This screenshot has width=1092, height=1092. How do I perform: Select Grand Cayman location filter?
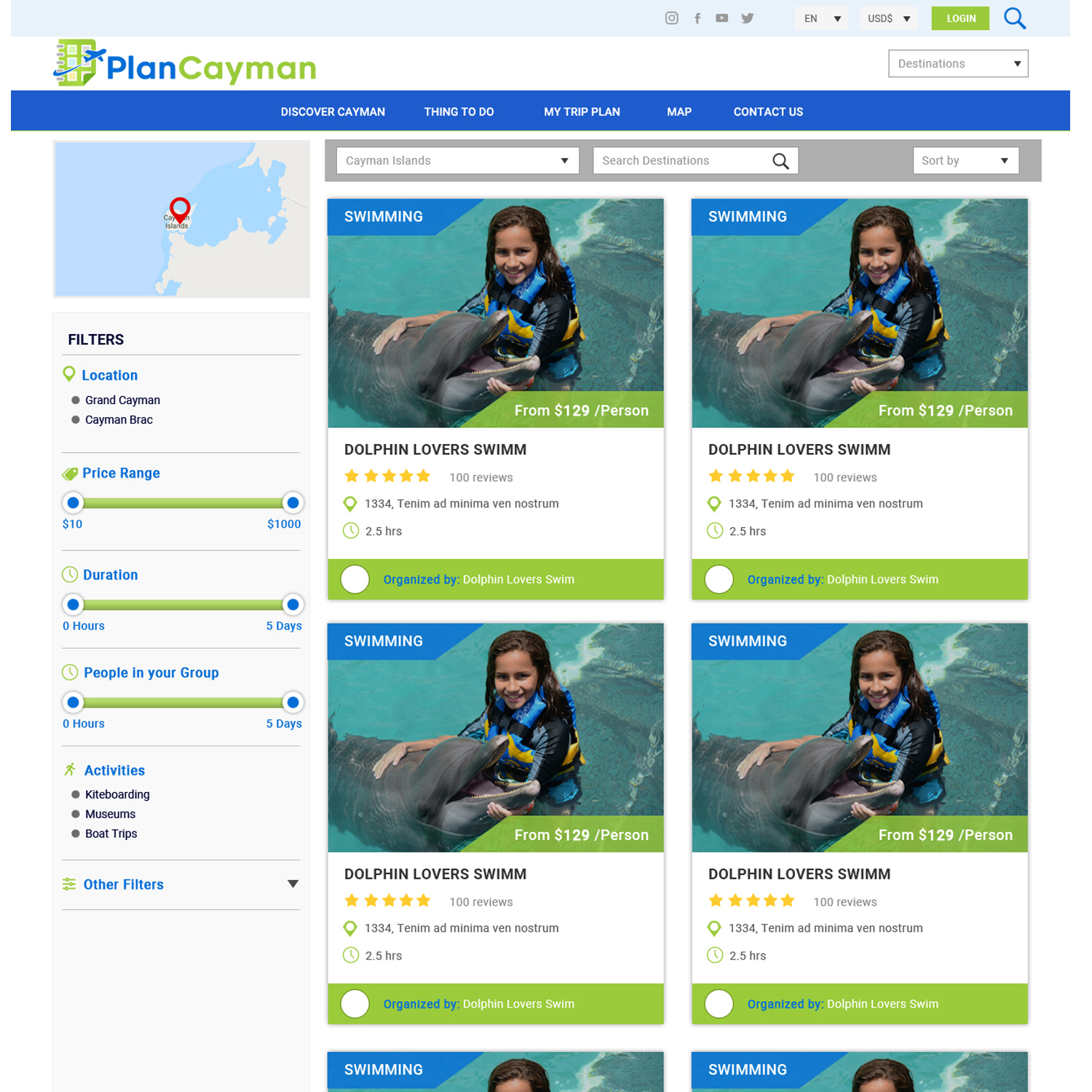116,400
